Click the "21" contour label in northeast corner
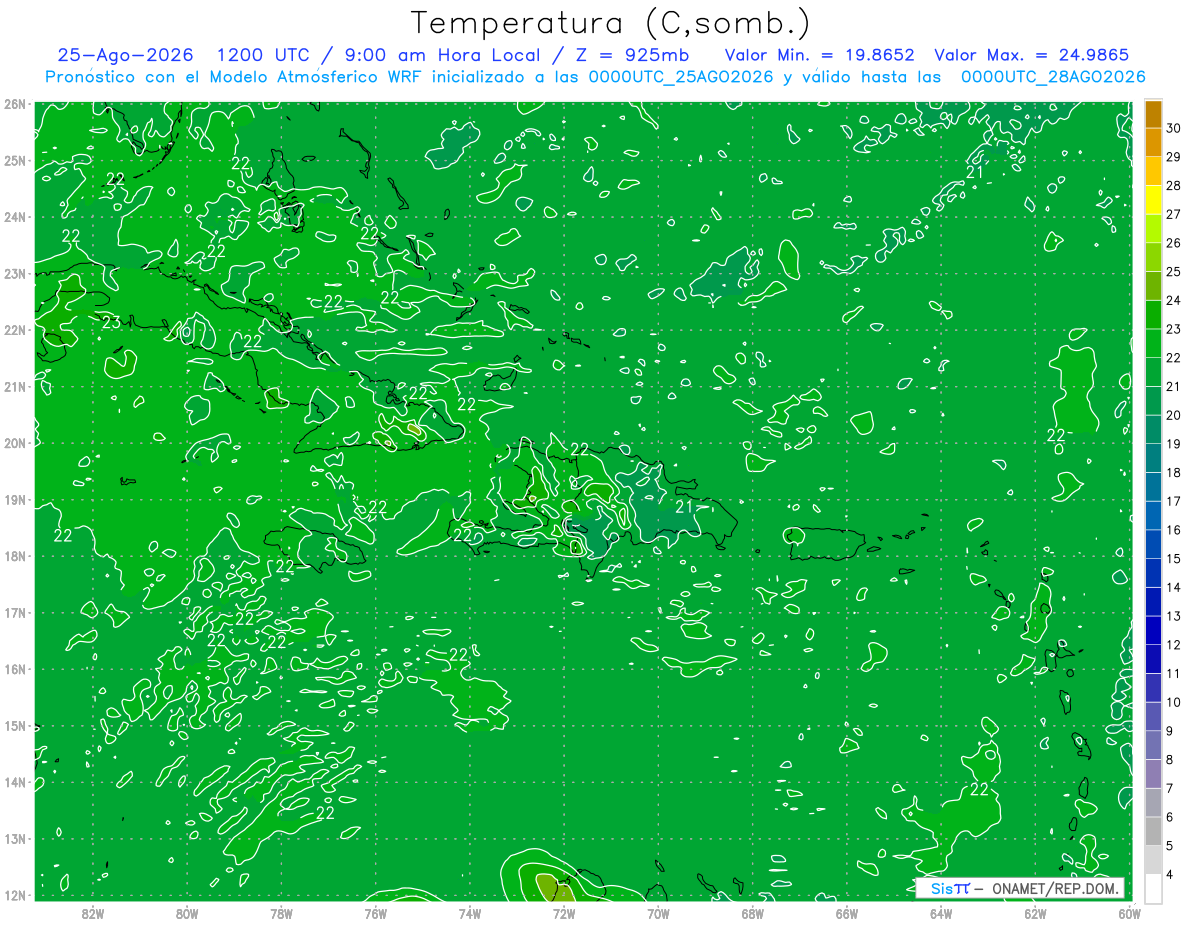Viewport: 1200px width, 927px height. click(974, 172)
